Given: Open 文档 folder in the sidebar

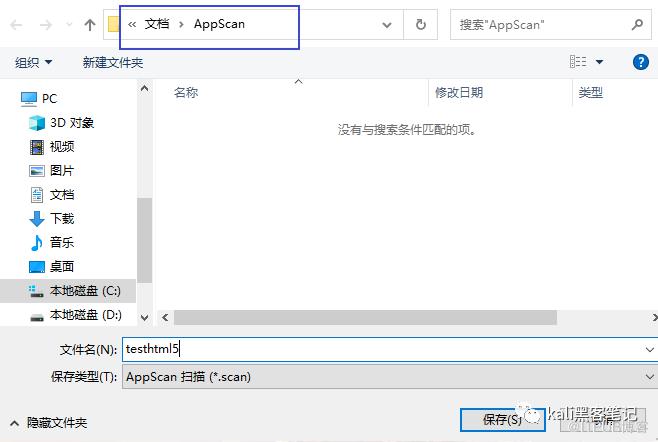Looking at the screenshot, I should (52, 195).
